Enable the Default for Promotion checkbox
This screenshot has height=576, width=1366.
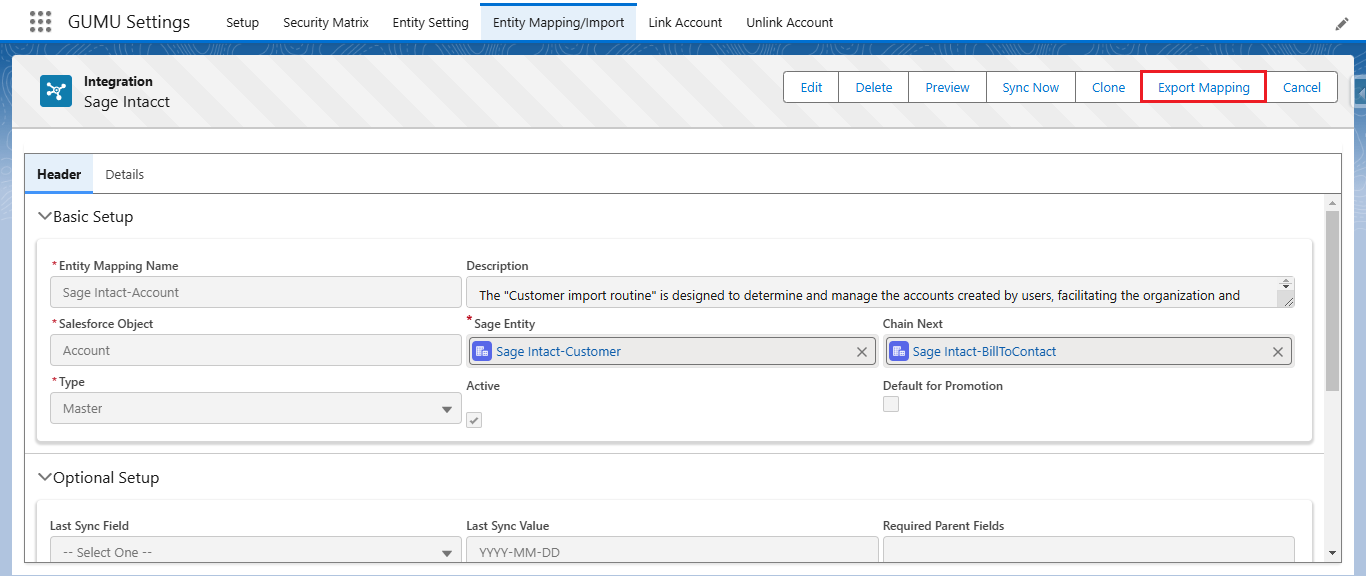point(891,404)
